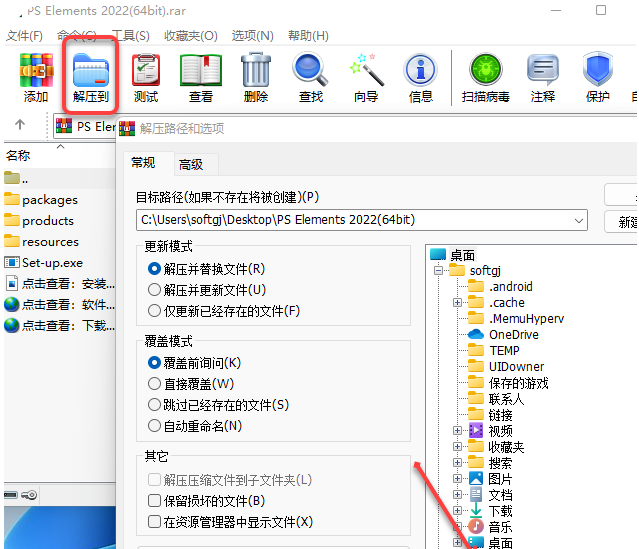Check 在资源管理器中显示文件(X) option
The image size is (639, 549).
pos(155,522)
